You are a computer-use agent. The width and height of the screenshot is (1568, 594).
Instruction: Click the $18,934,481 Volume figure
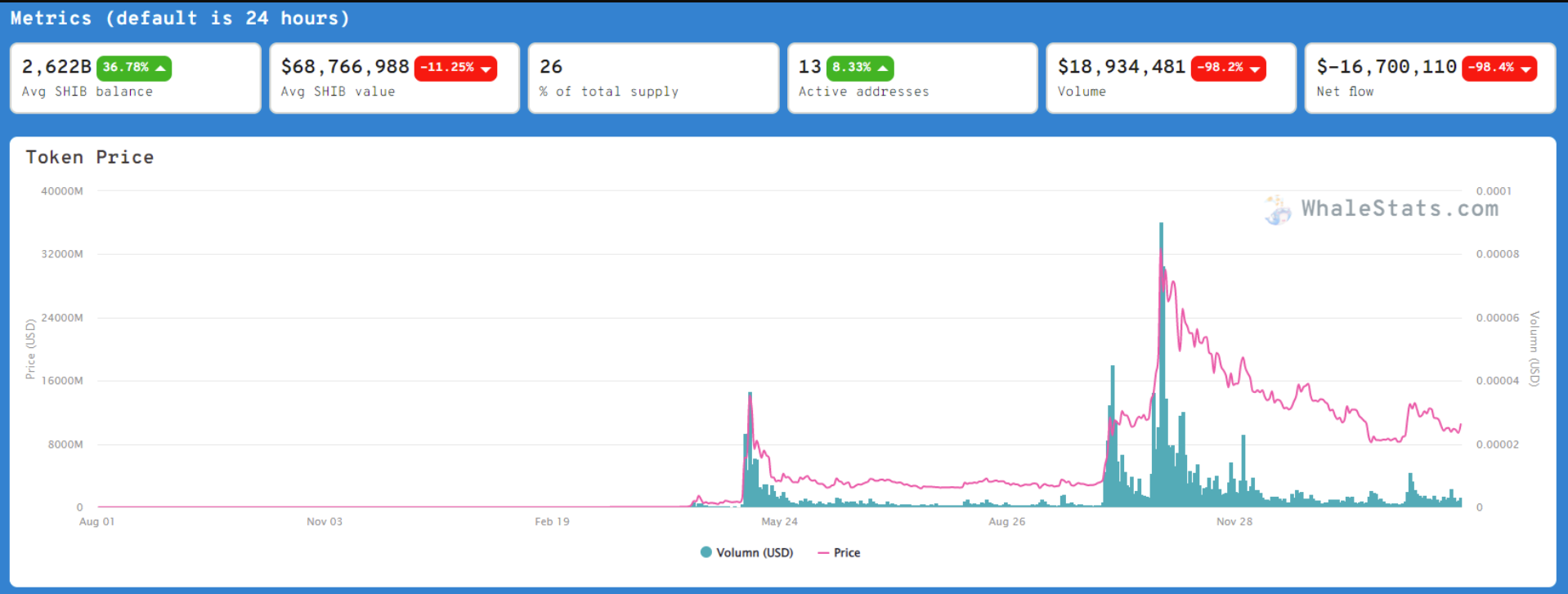(1121, 67)
